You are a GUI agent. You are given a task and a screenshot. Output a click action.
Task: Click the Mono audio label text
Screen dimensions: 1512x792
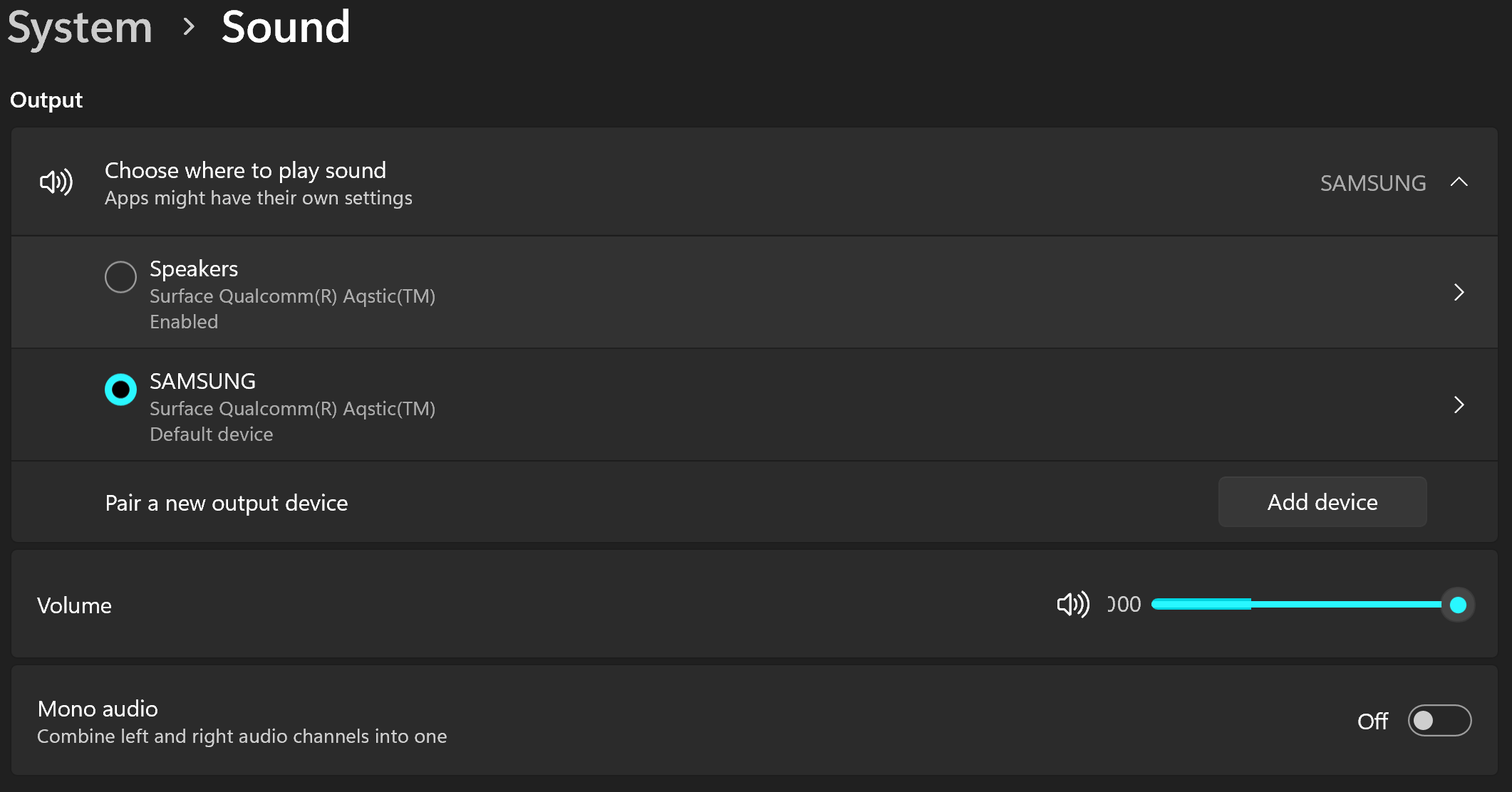coord(98,709)
